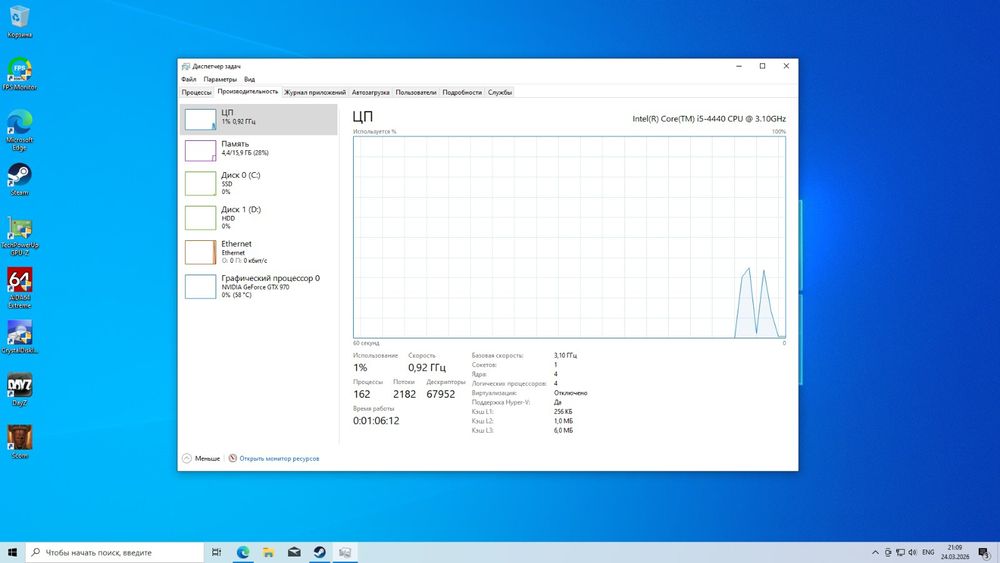Open the Recycle Bin desktop icon
The width and height of the screenshot is (1000, 563).
19,21
